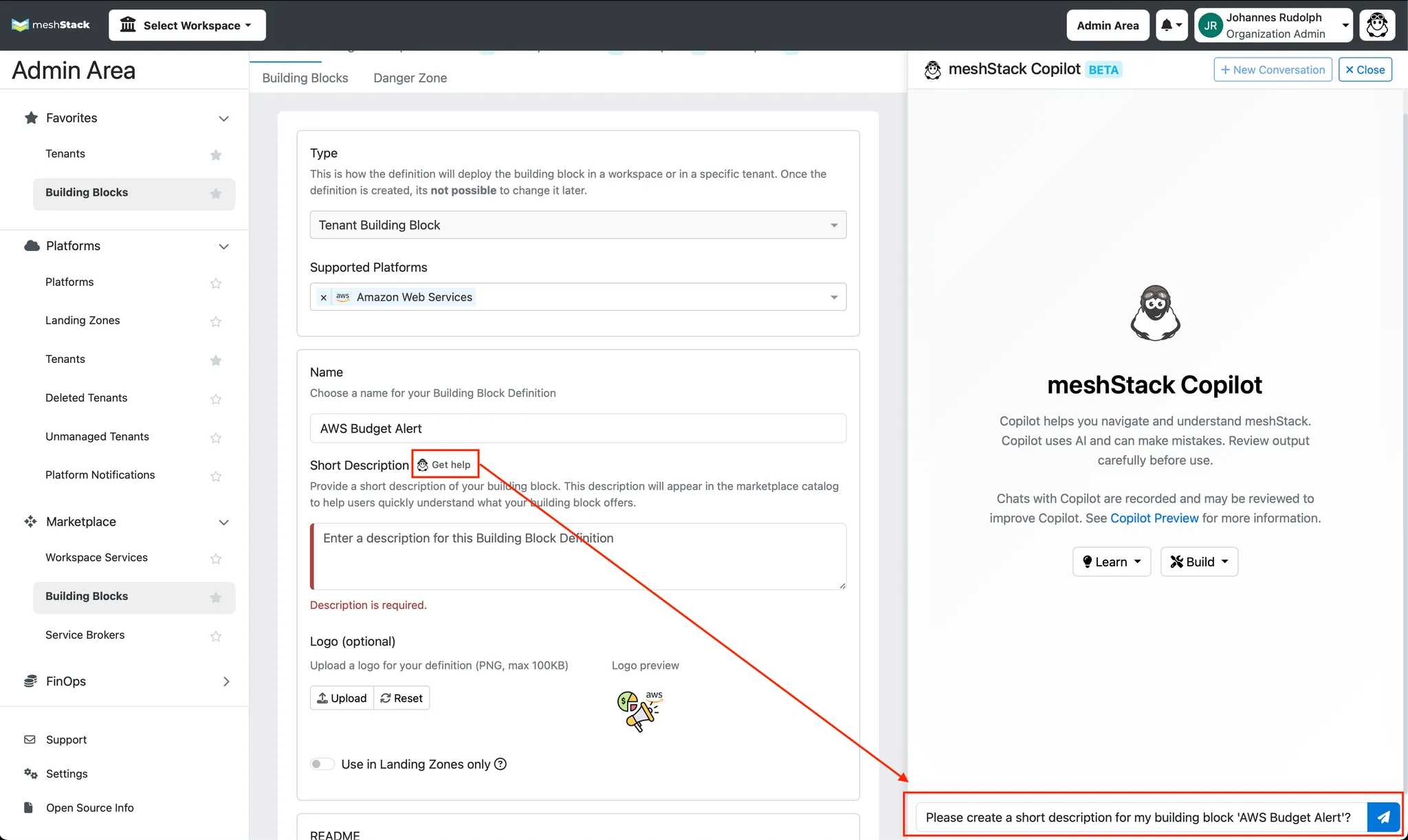Screen dimensions: 1408x840
Task: Click the Support envelope icon in sidebar
Action: point(30,740)
